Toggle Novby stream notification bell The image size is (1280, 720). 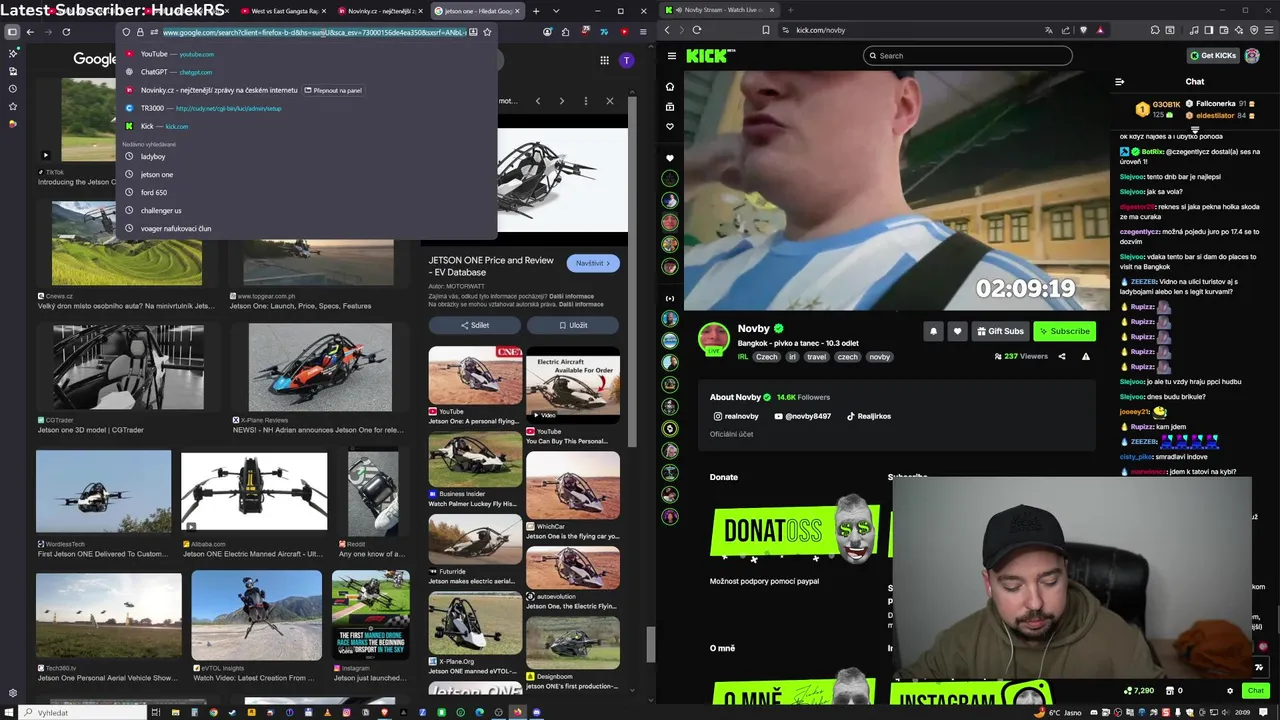coord(933,331)
